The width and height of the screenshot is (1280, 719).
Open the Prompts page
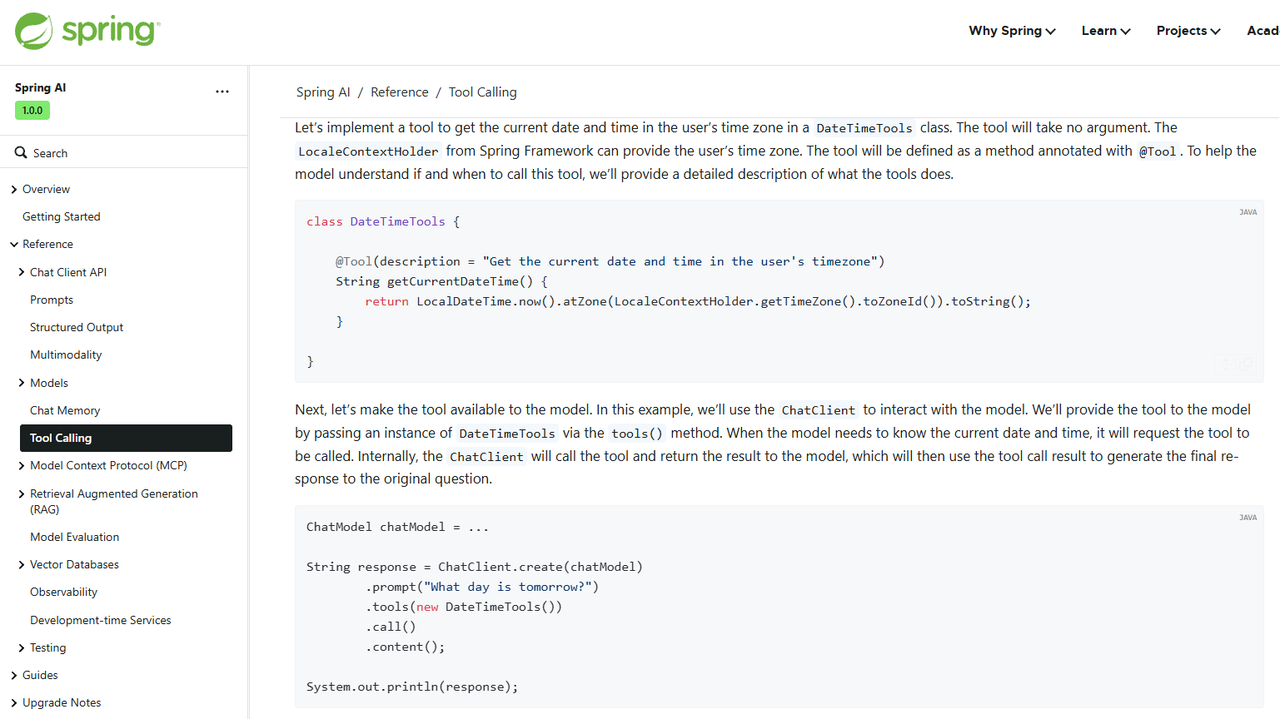[x=52, y=300]
